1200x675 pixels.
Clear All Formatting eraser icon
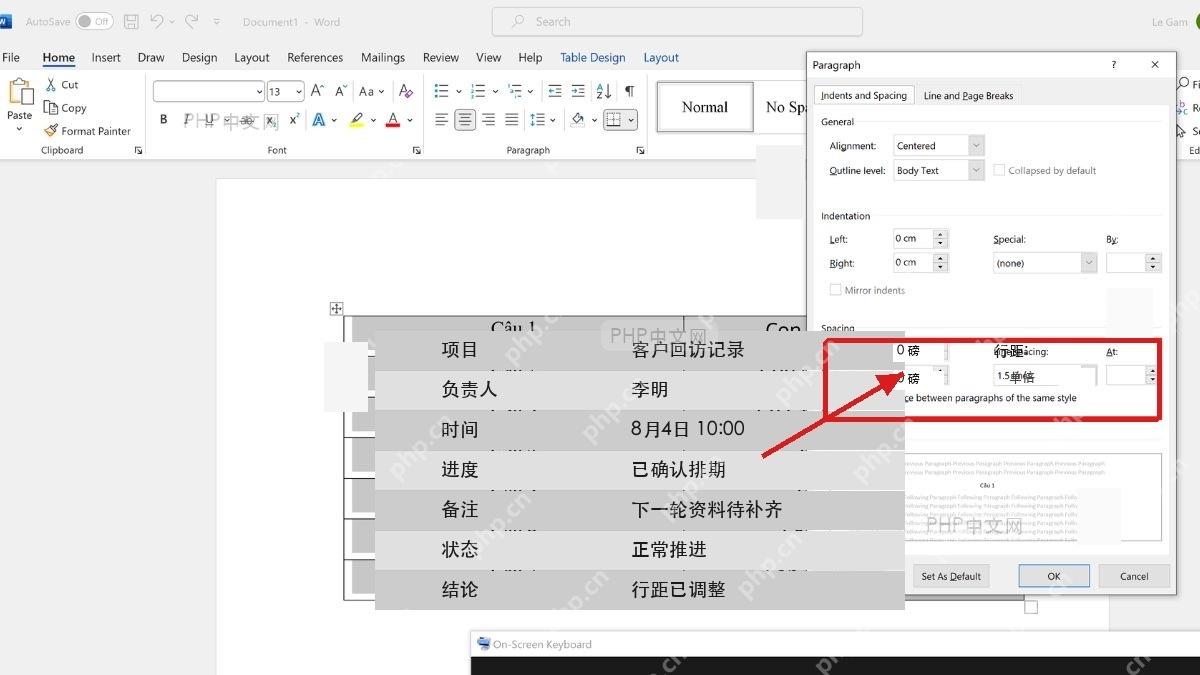pyautogui.click(x=406, y=91)
